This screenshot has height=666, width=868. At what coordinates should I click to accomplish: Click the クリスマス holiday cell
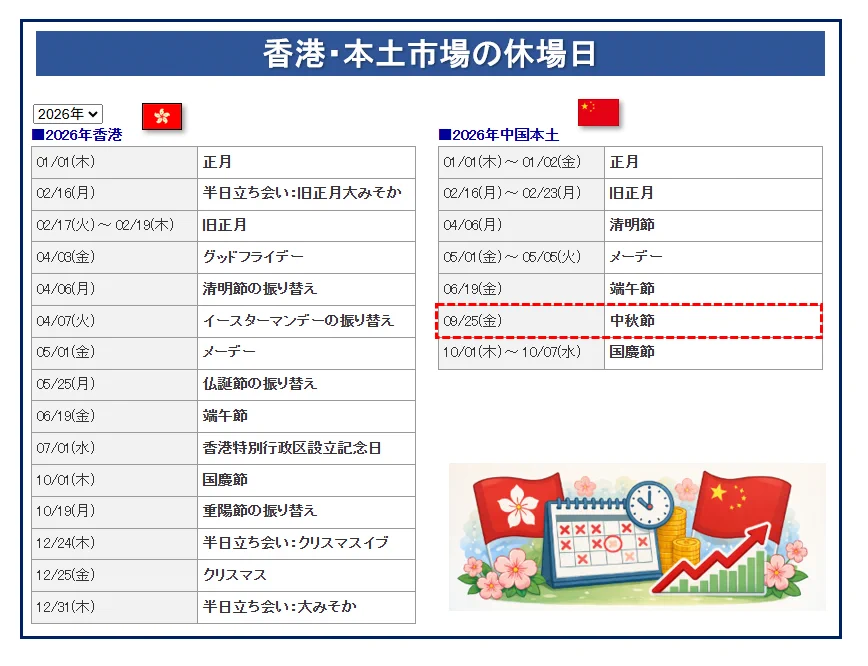306,575
